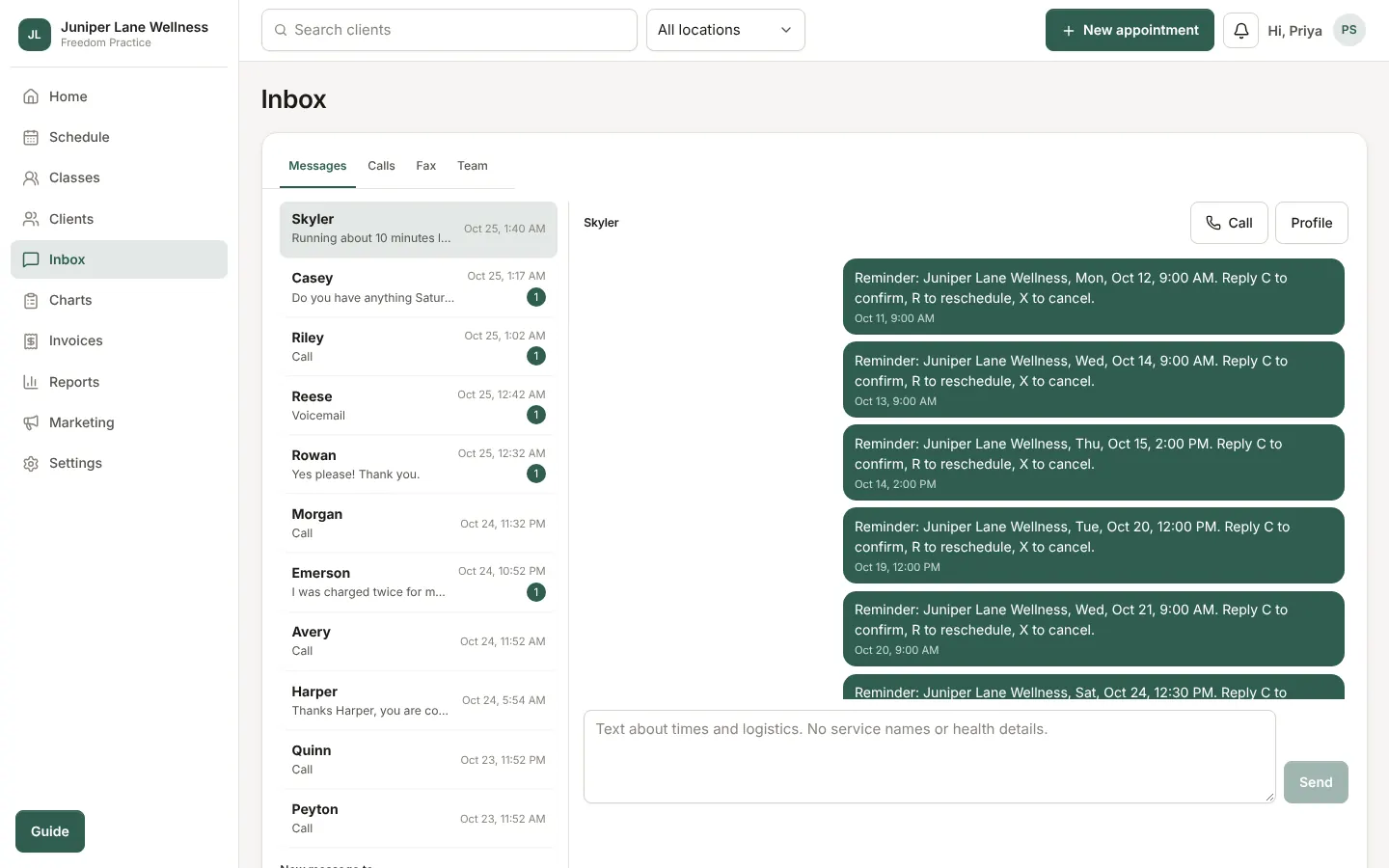
Task: Click the Clients people icon
Action: (31, 219)
